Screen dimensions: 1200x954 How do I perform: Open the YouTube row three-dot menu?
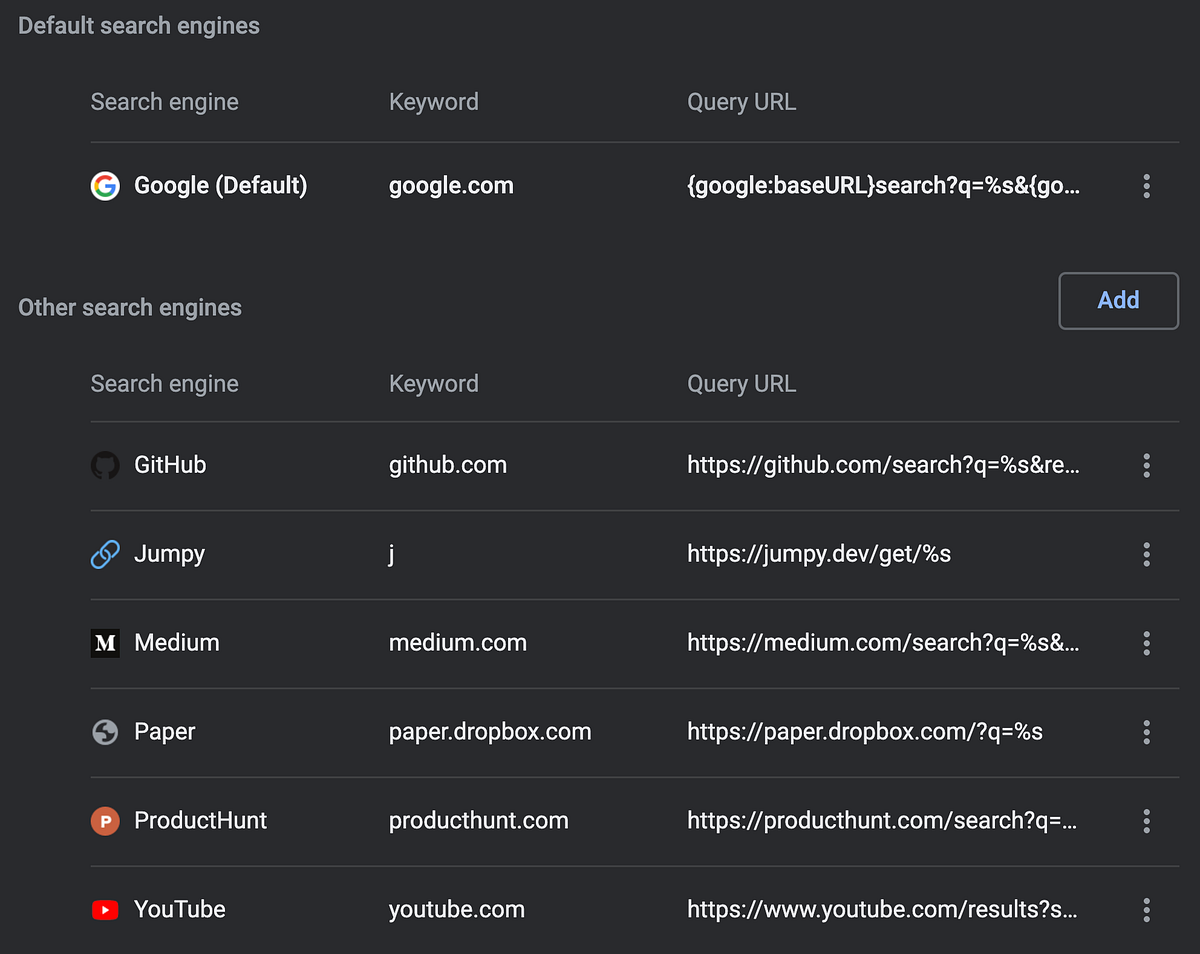pyautogui.click(x=1146, y=910)
